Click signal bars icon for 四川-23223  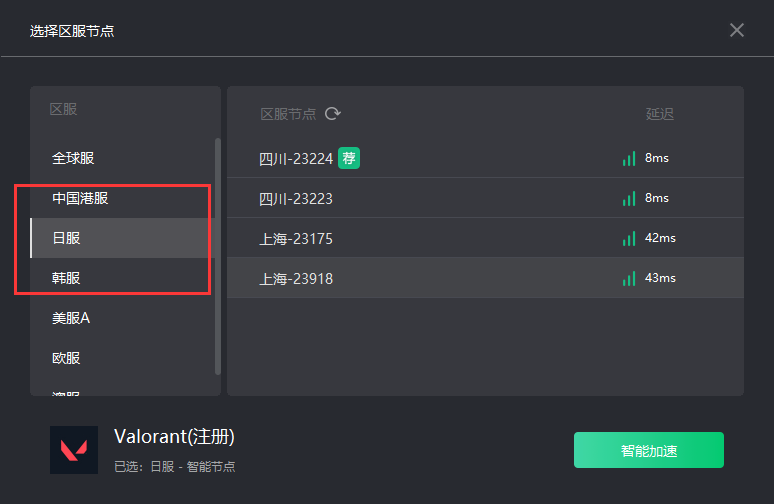[629, 198]
